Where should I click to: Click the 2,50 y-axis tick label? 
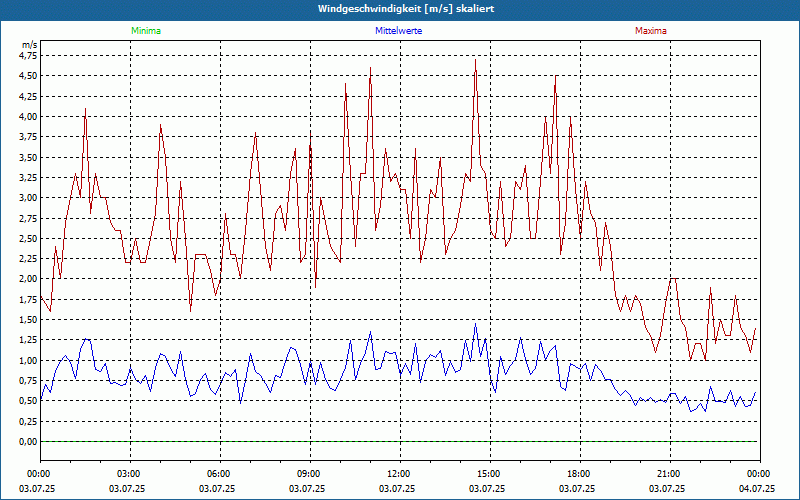(28, 238)
